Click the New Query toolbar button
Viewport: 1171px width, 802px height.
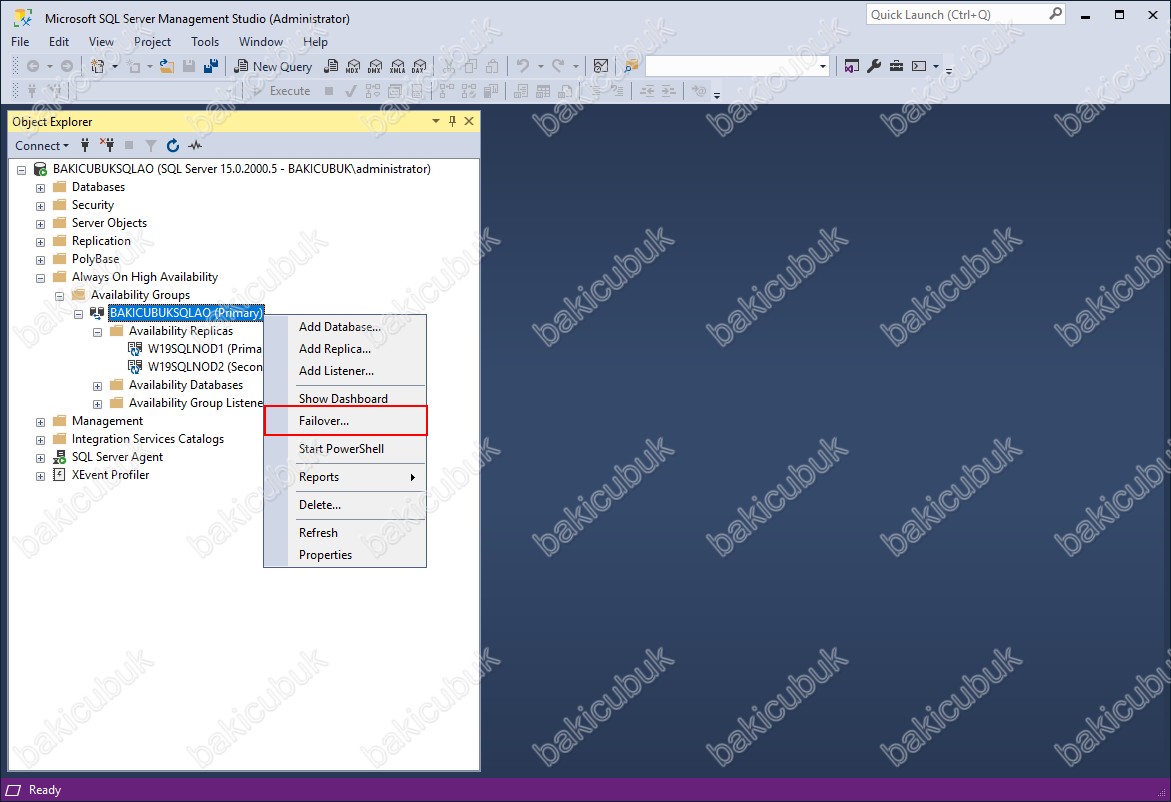click(x=273, y=66)
